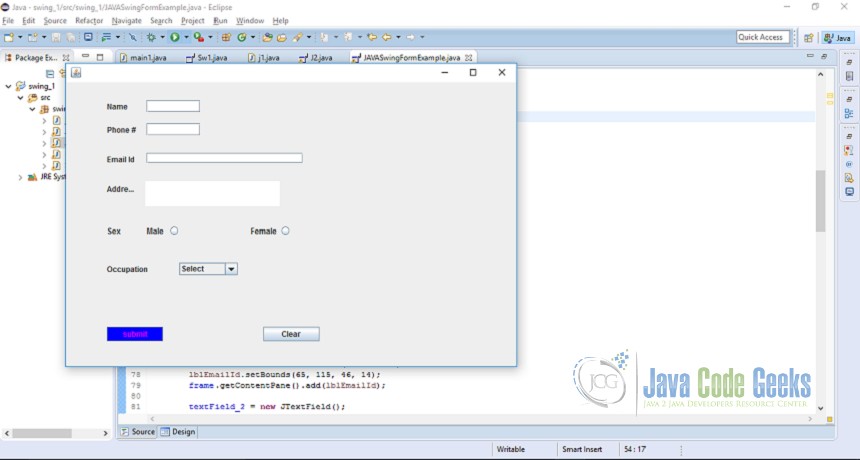Switch to the j1.java editor tab
860x460 pixels.
tap(264, 58)
